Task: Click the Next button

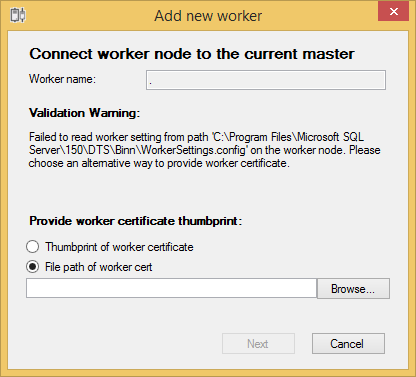Action: pyautogui.click(x=258, y=344)
